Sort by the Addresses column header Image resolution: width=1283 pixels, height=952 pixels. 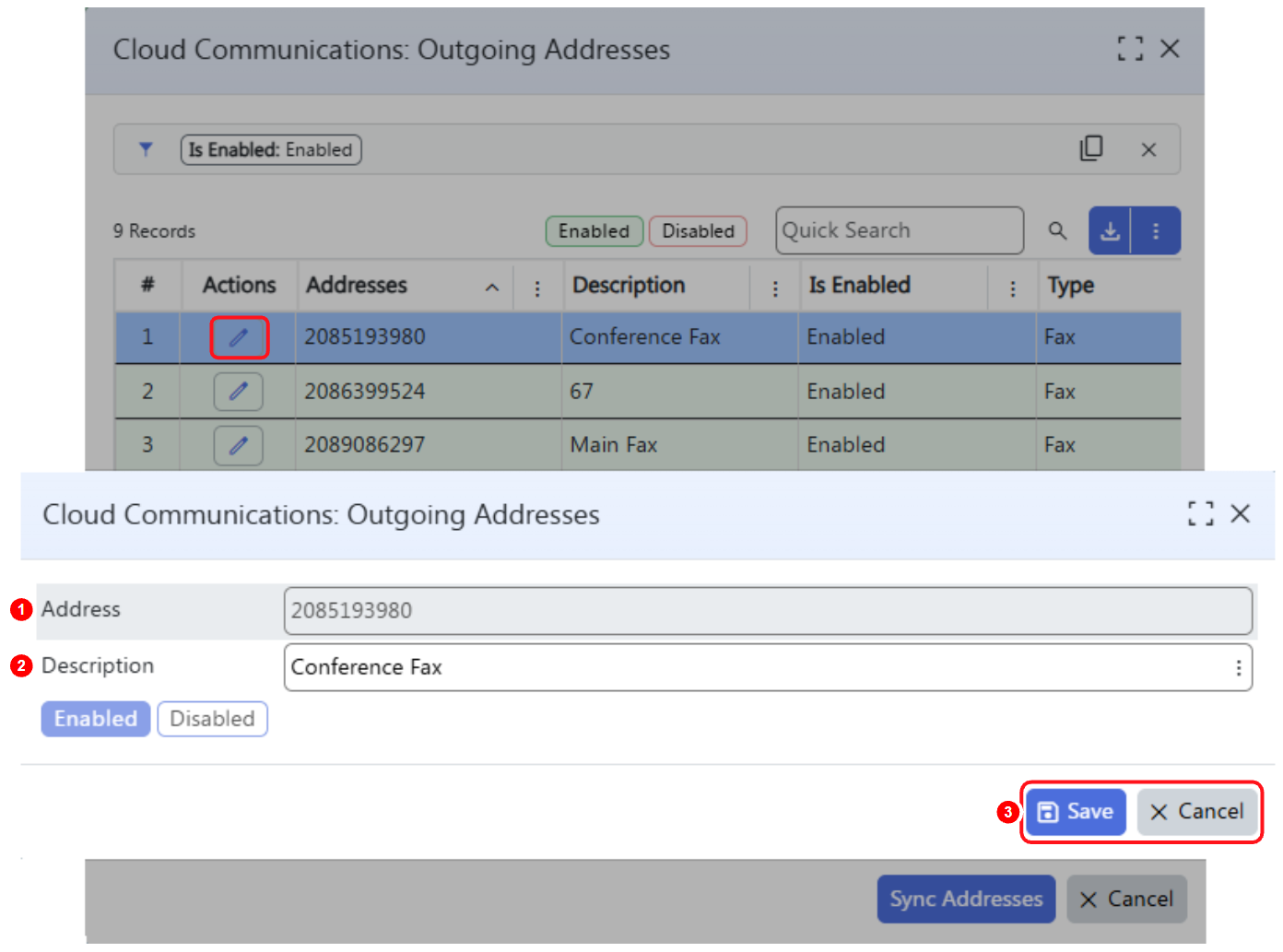(357, 286)
